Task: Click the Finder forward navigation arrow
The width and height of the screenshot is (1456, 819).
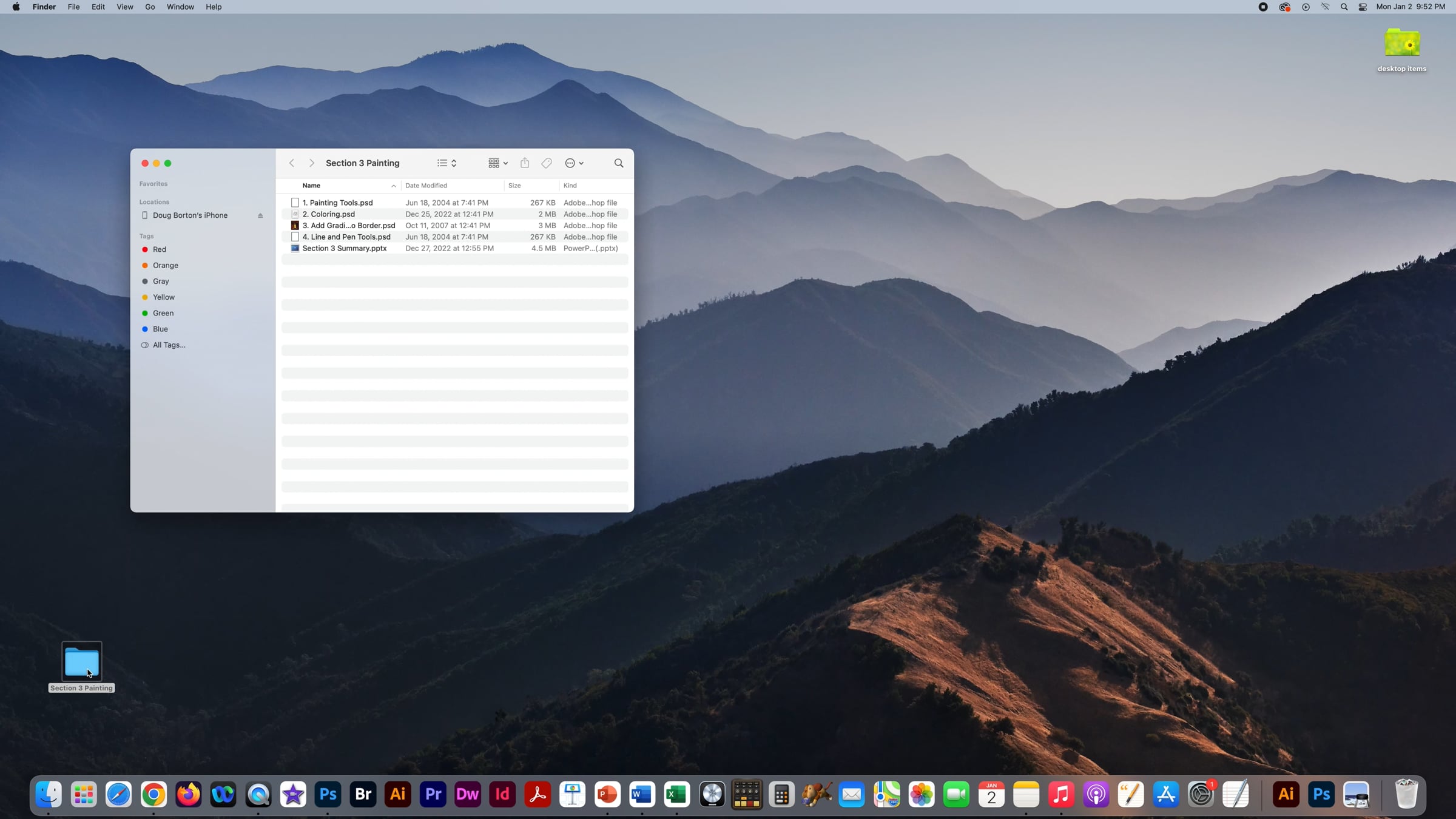Action: click(x=311, y=163)
